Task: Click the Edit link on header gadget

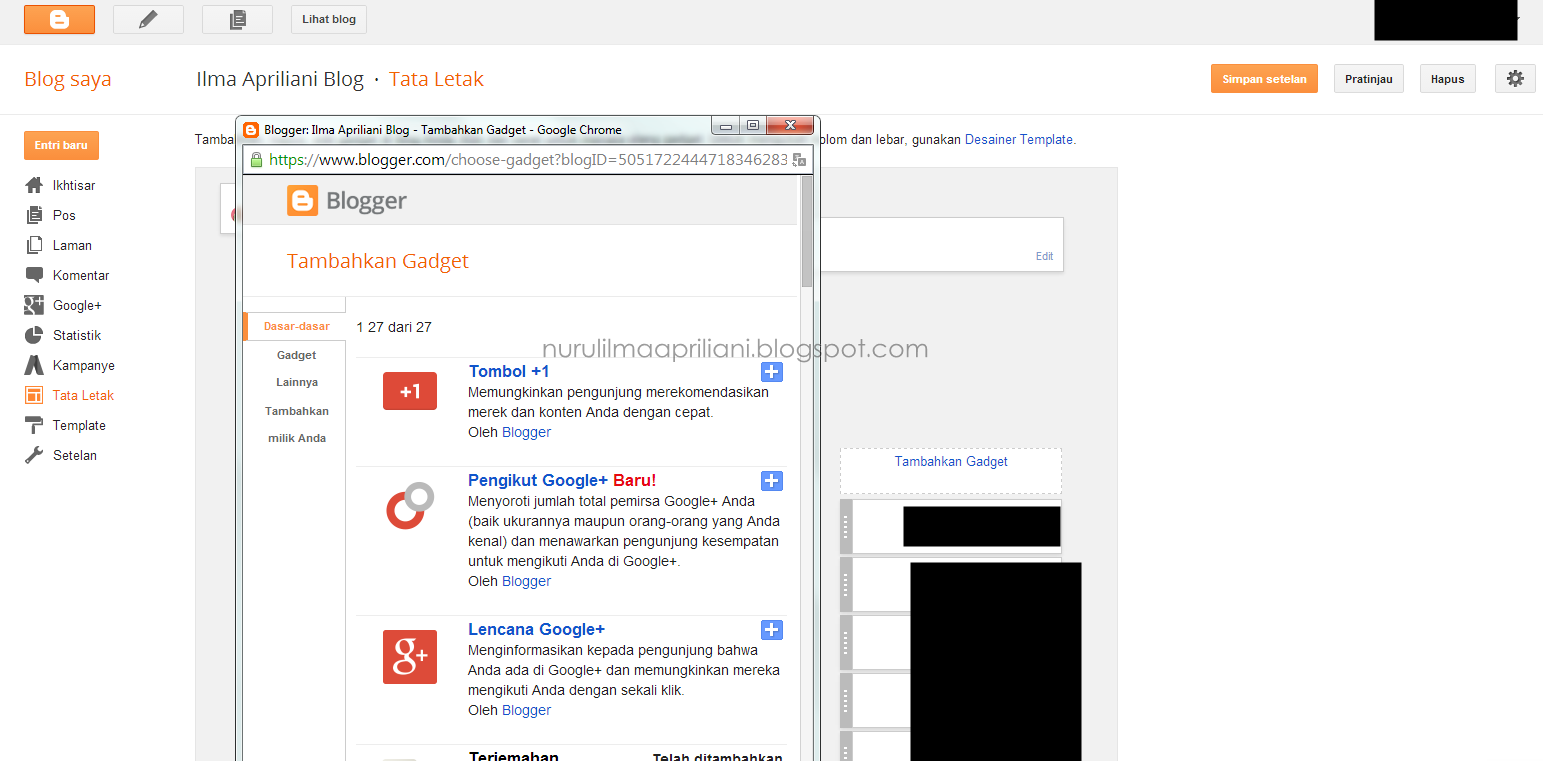Action: [1044, 256]
